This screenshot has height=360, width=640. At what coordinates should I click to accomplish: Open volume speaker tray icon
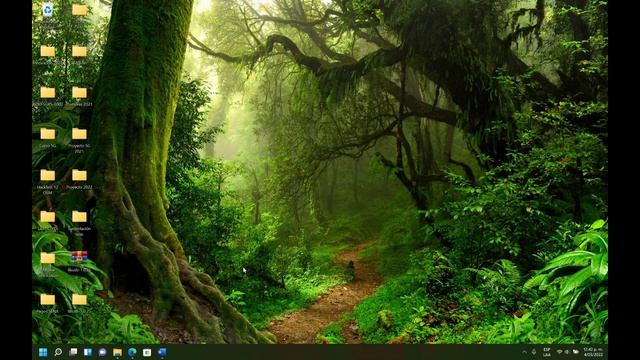567,352
